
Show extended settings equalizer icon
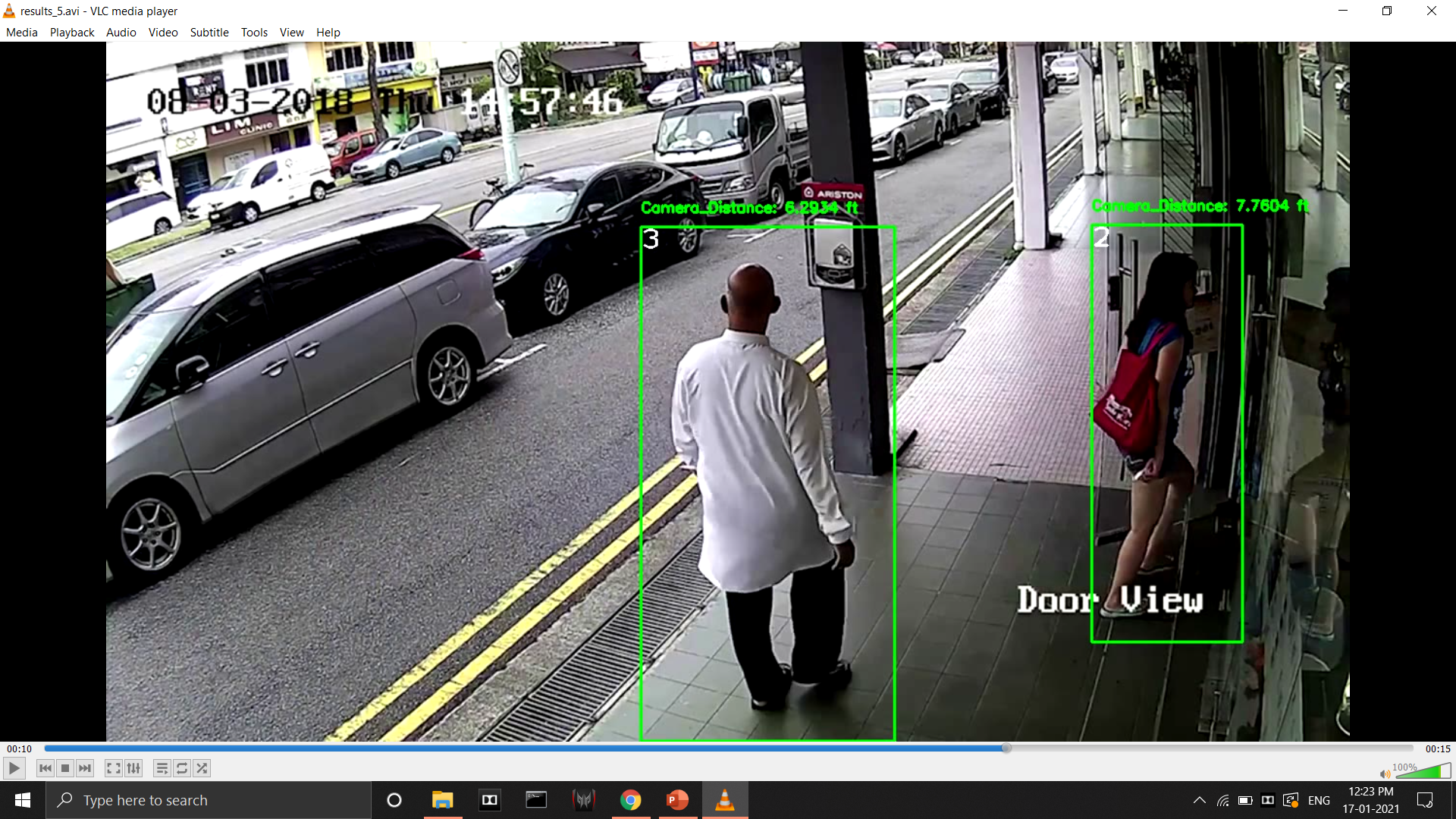pos(133,768)
